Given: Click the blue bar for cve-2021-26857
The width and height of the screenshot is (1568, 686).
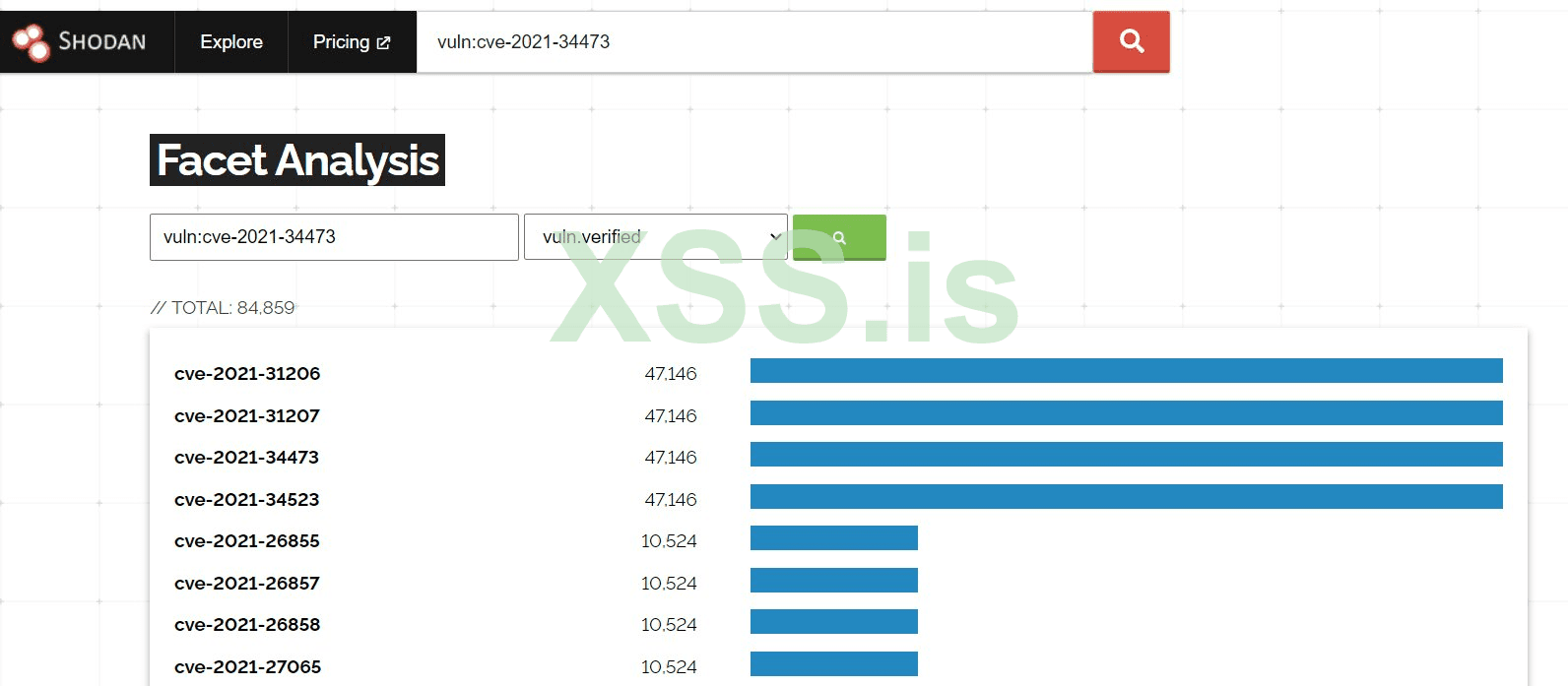Looking at the screenshot, I should [834, 580].
